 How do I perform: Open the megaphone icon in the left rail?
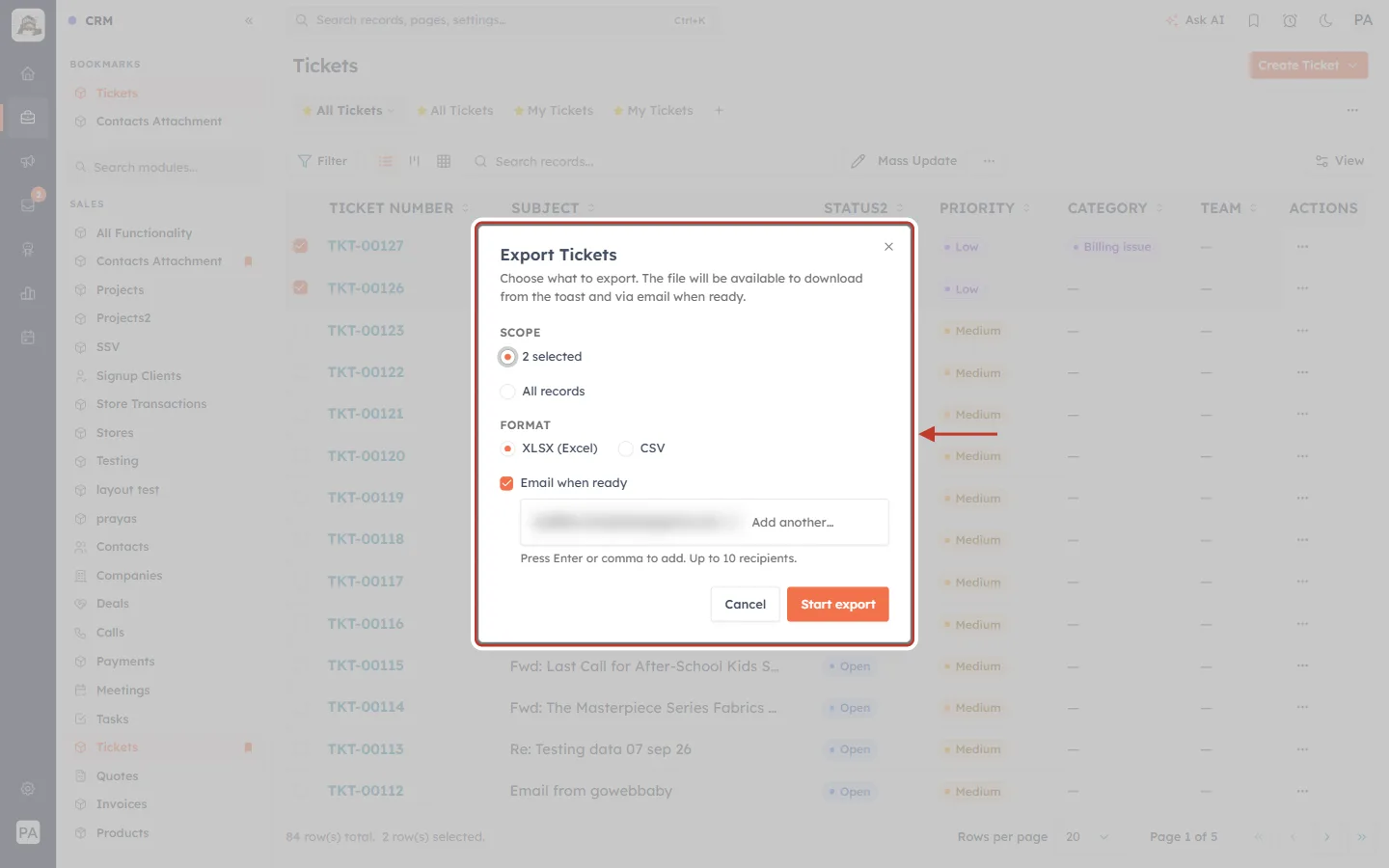tap(28, 161)
